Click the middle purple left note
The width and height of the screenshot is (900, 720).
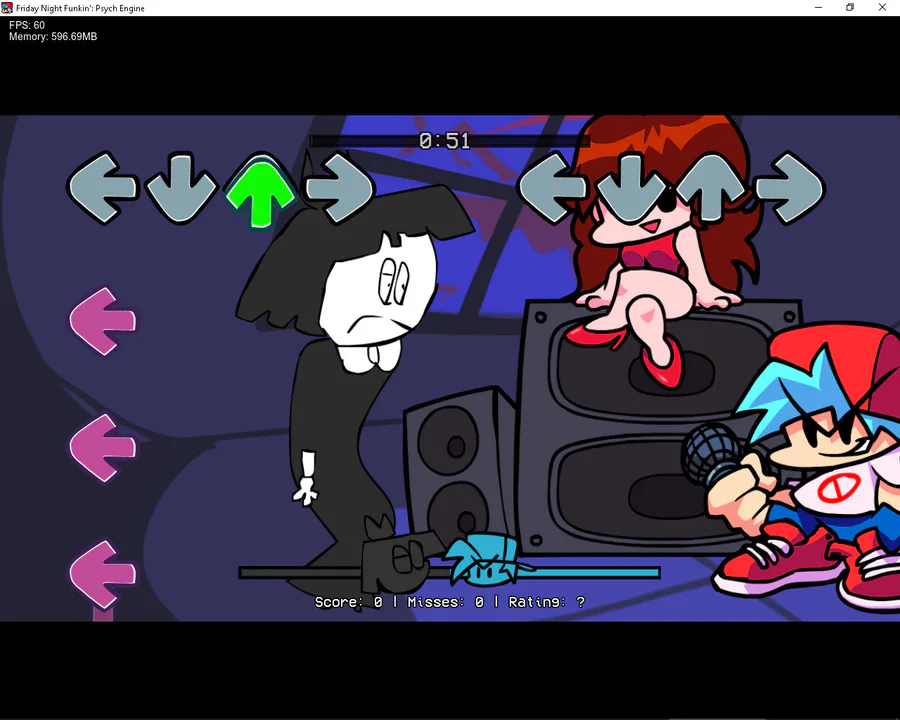coord(103,448)
